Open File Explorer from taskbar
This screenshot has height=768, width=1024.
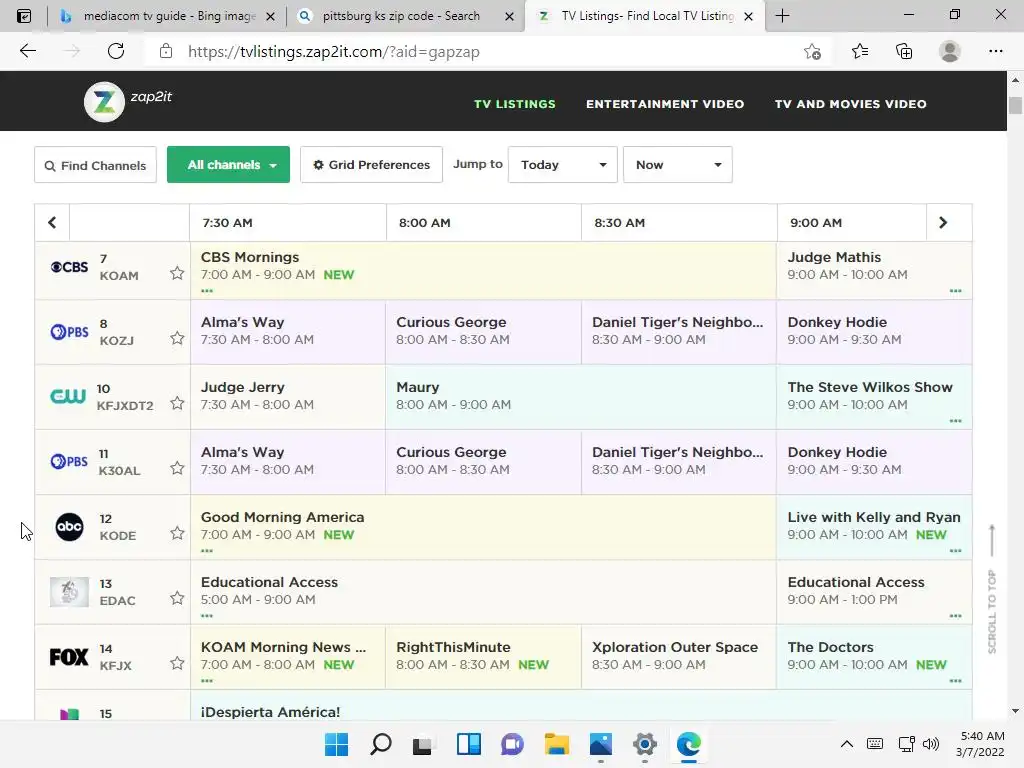click(x=556, y=744)
